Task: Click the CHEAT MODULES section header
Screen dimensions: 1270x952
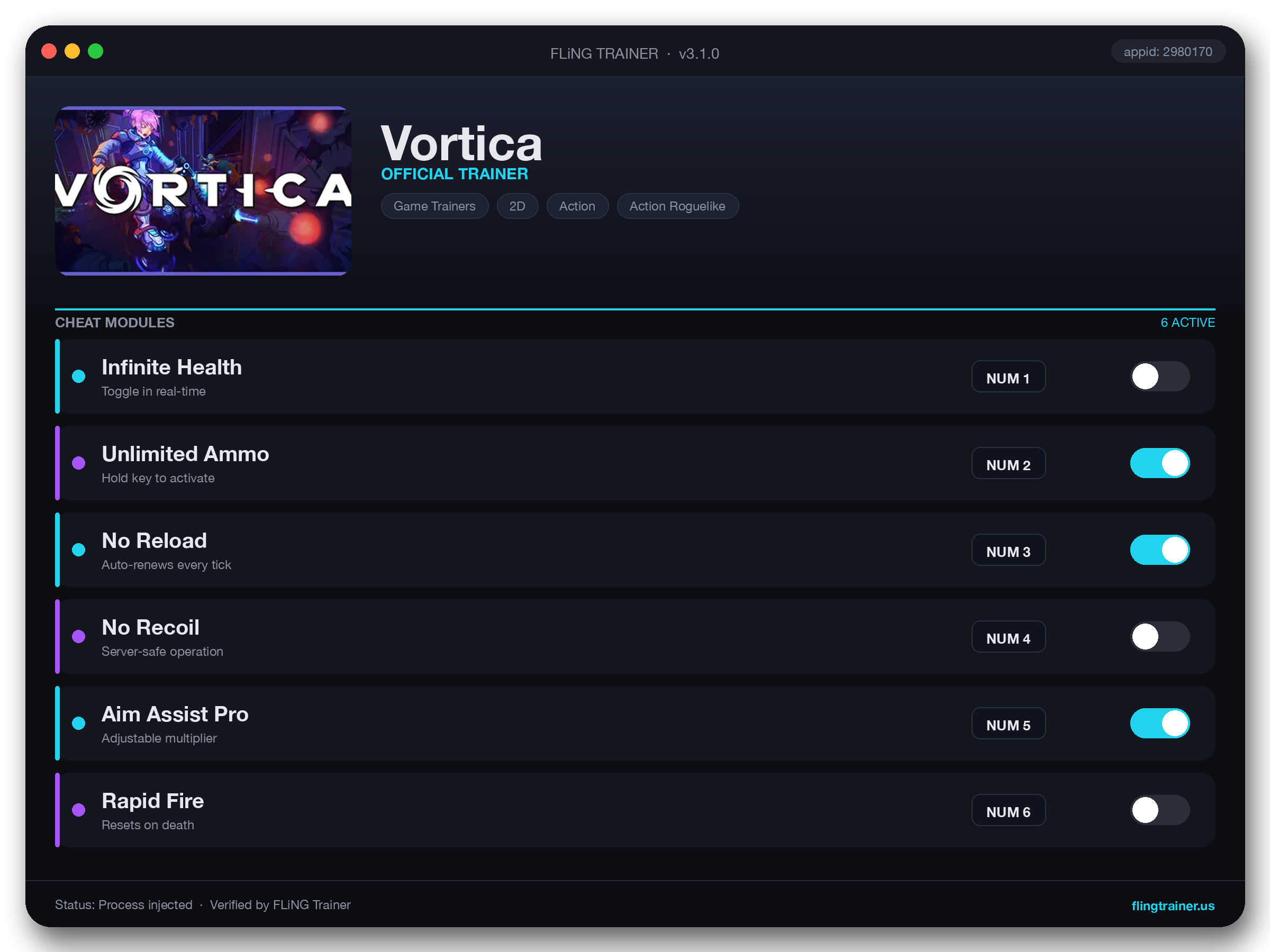Action: point(115,323)
